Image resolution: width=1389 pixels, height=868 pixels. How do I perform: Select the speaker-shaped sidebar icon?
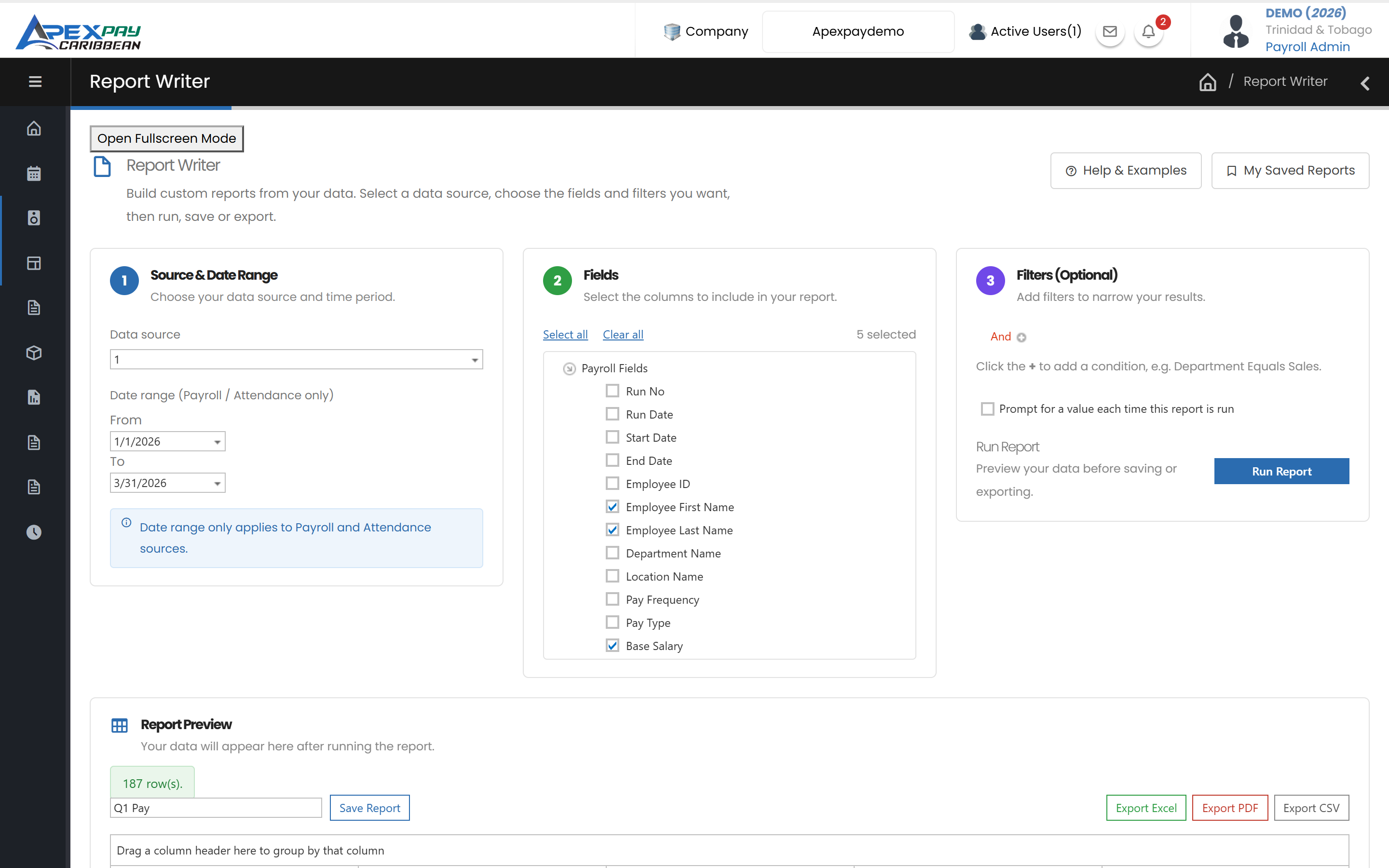(34, 217)
